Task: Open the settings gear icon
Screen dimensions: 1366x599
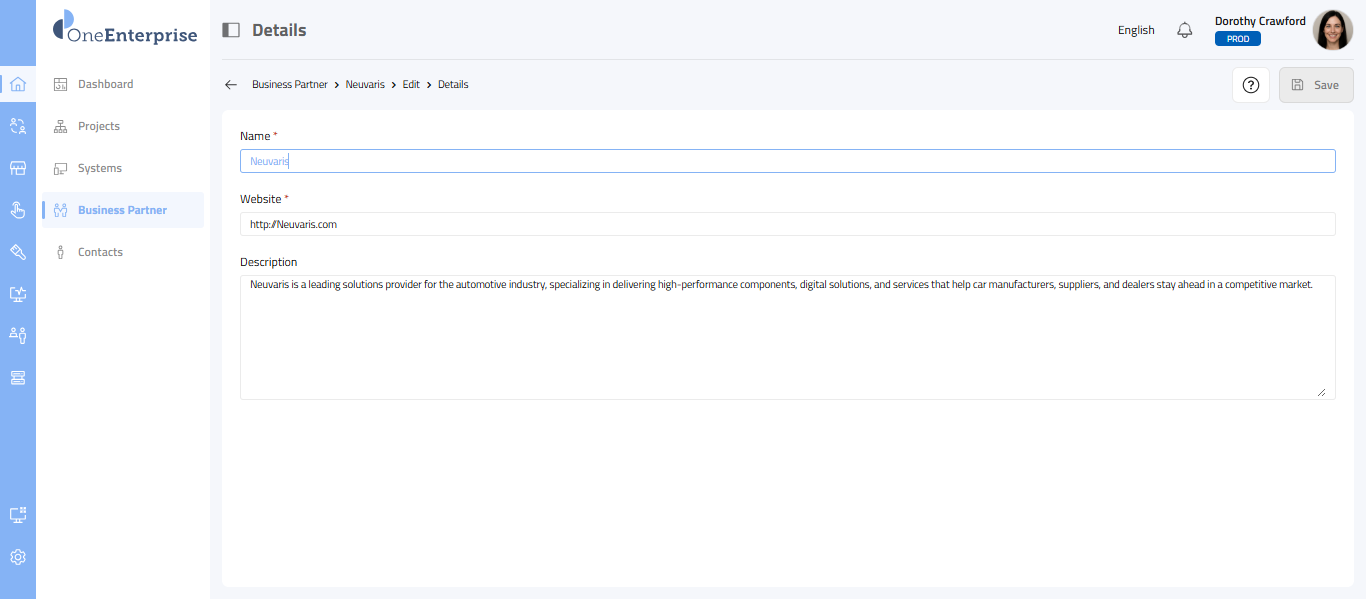Action: coord(18,557)
